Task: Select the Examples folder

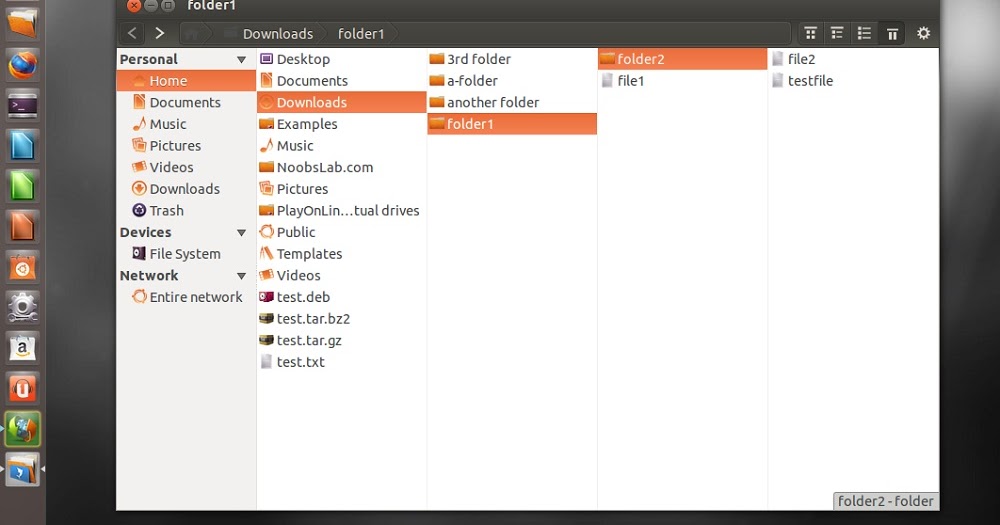Action: [342, 124]
